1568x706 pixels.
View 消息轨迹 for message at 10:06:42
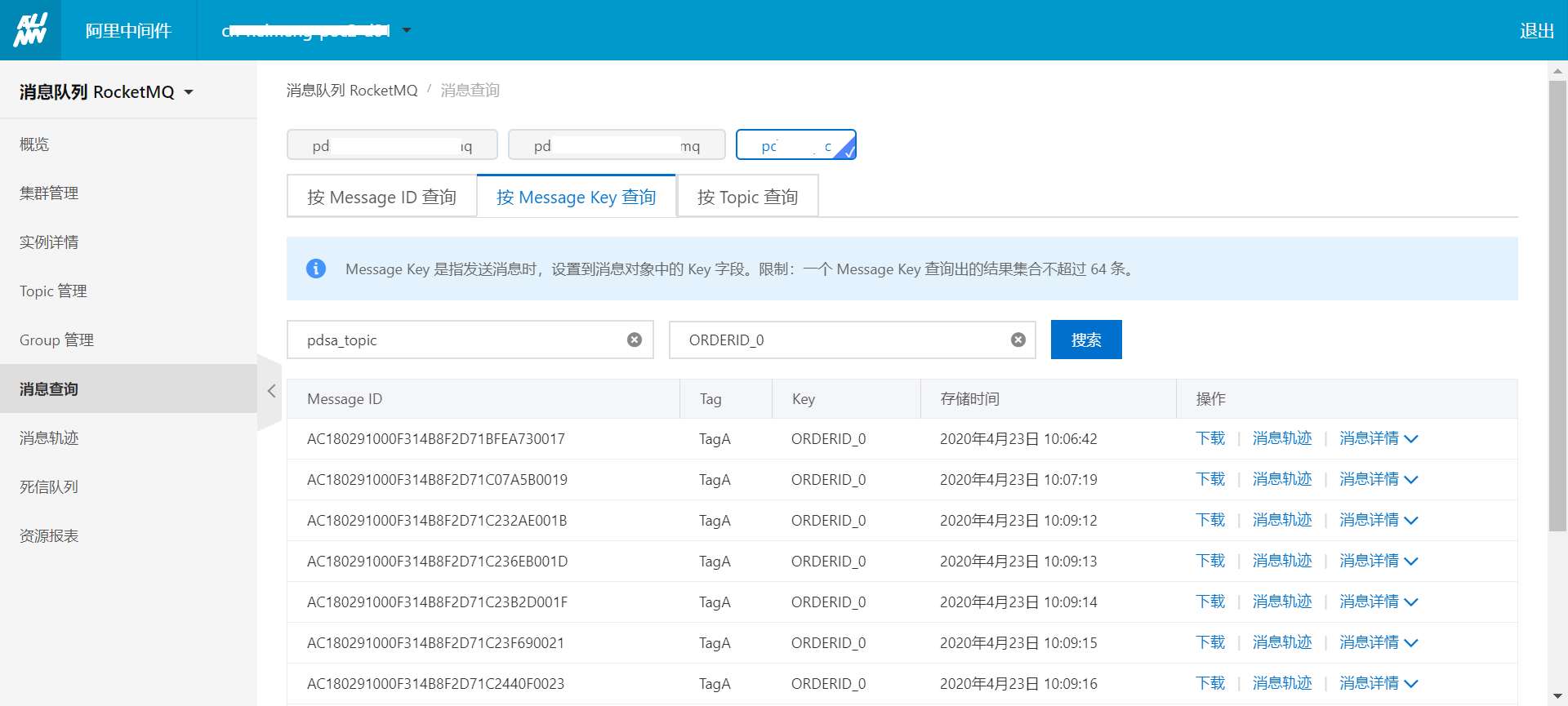click(1282, 438)
